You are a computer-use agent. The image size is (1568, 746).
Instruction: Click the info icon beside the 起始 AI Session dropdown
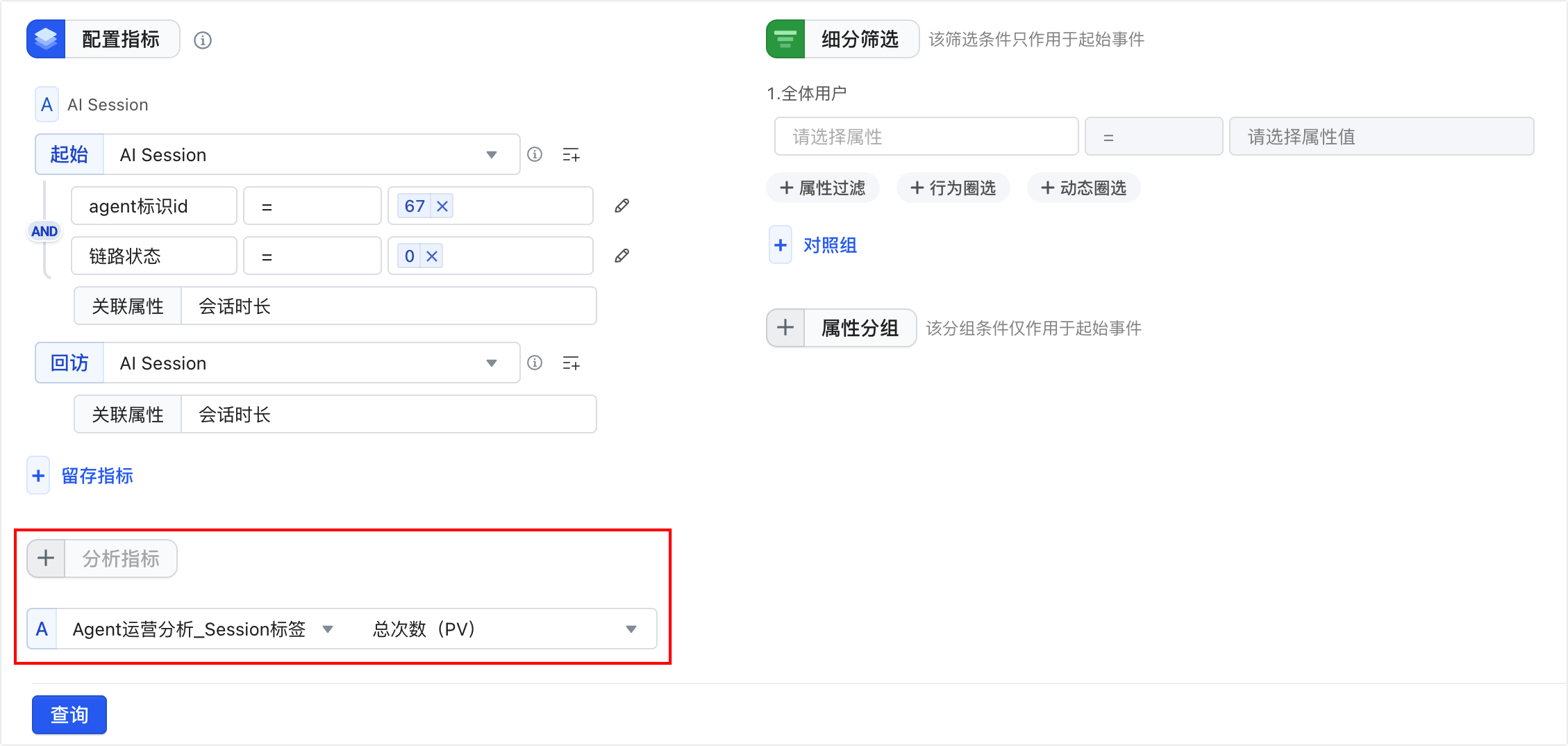tap(535, 154)
